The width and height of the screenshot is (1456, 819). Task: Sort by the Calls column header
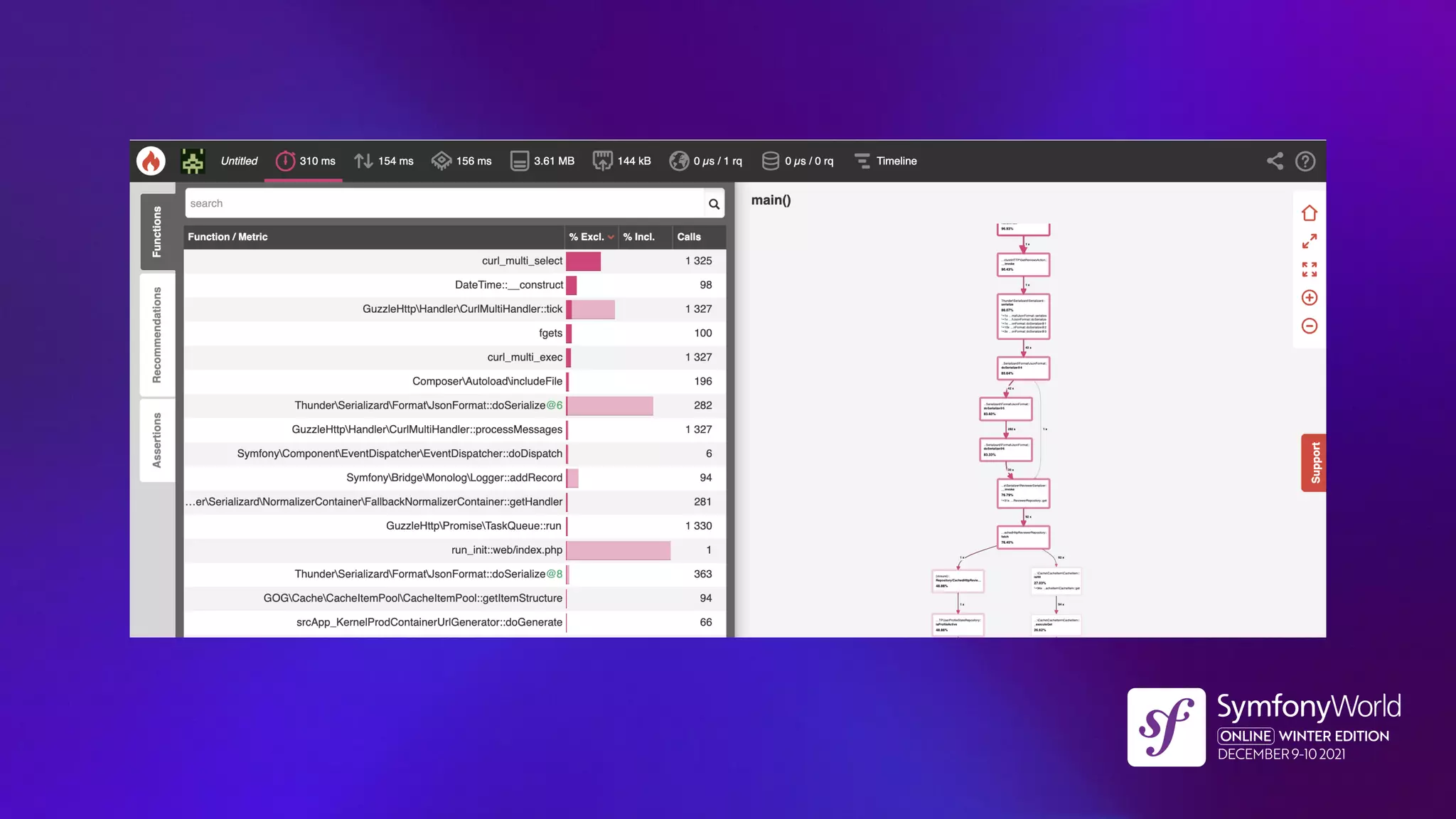tap(688, 237)
